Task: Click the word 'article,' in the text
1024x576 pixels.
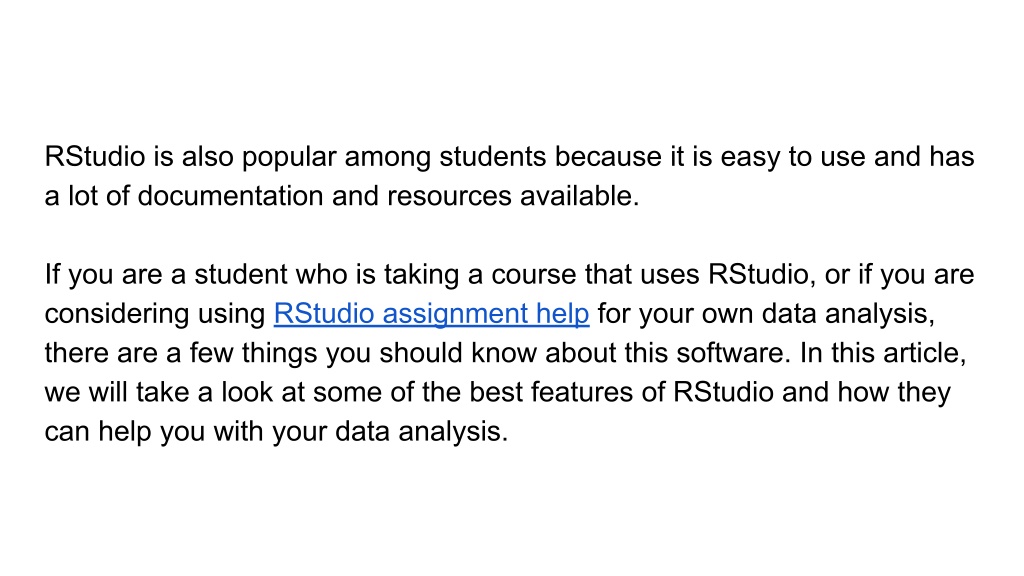Action: click(x=925, y=353)
